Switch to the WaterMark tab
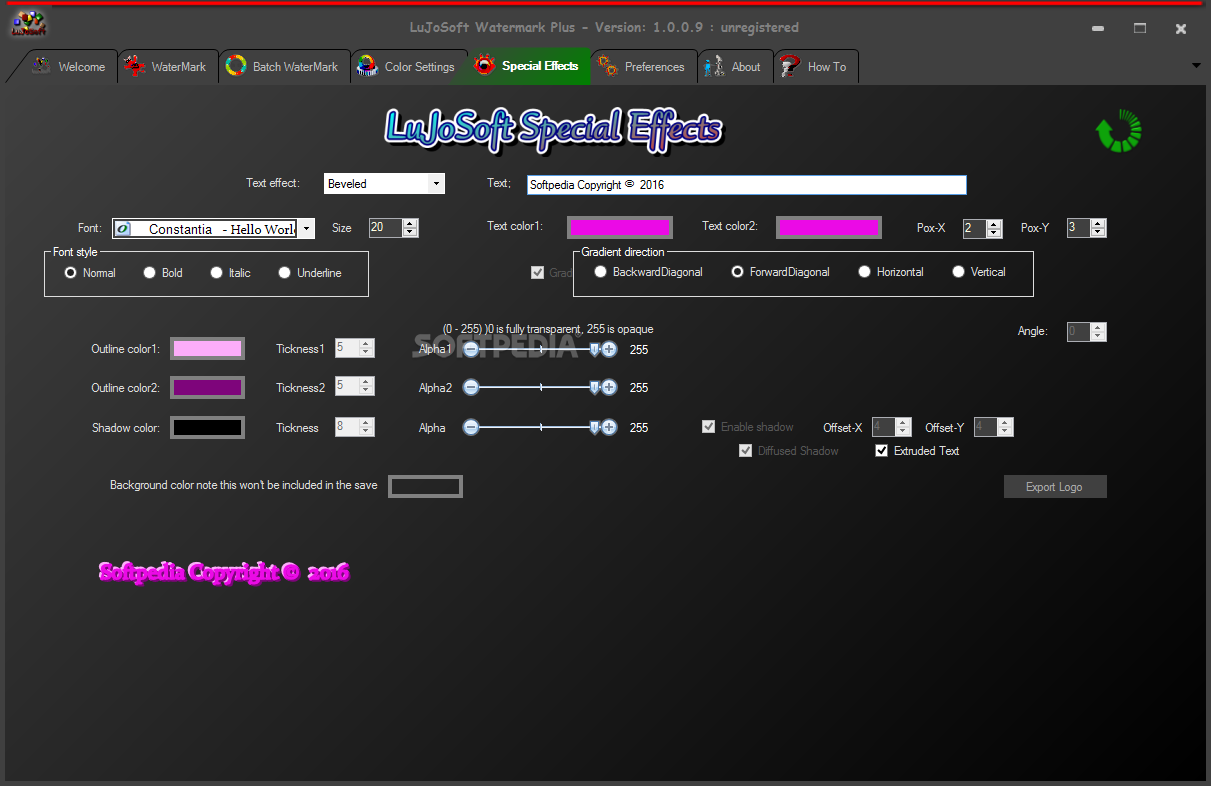1211x786 pixels. click(167, 67)
